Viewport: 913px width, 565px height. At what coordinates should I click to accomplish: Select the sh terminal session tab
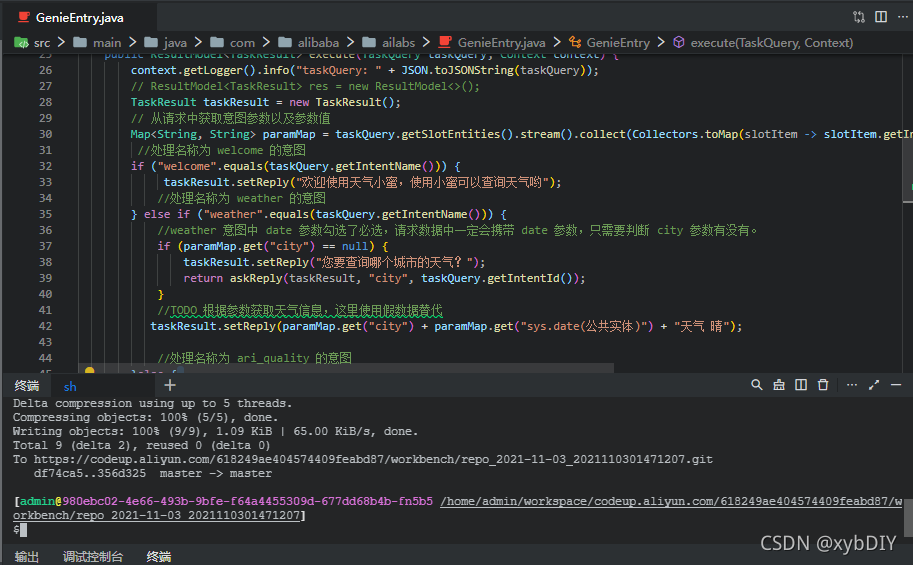coord(70,387)
